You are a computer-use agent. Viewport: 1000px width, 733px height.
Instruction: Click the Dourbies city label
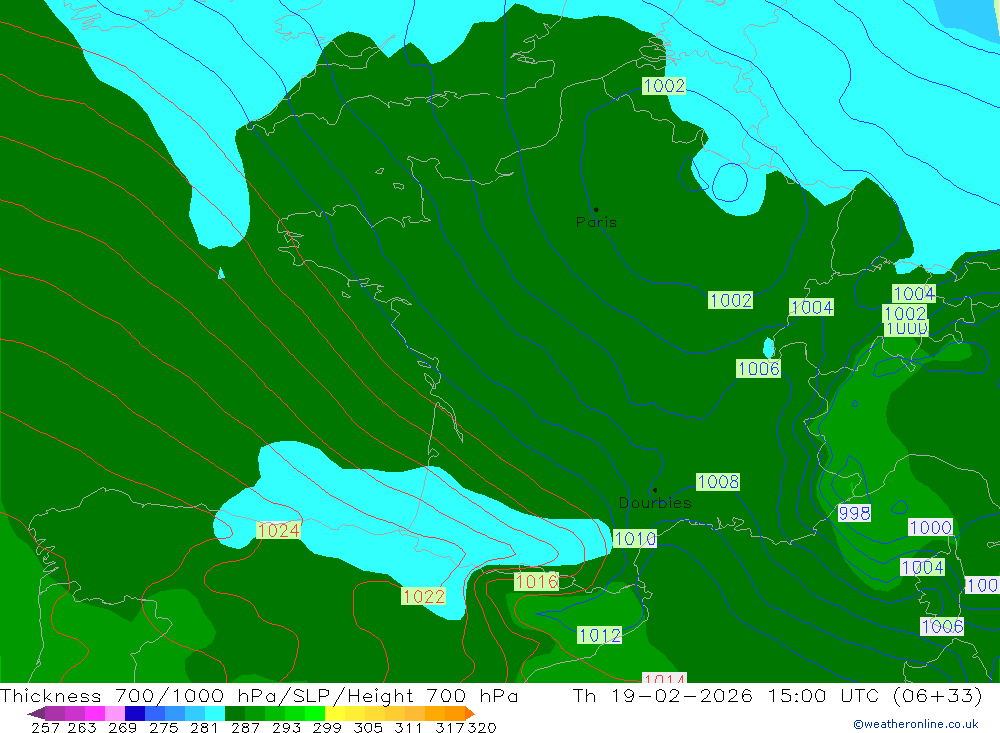(x=655, y=503)
